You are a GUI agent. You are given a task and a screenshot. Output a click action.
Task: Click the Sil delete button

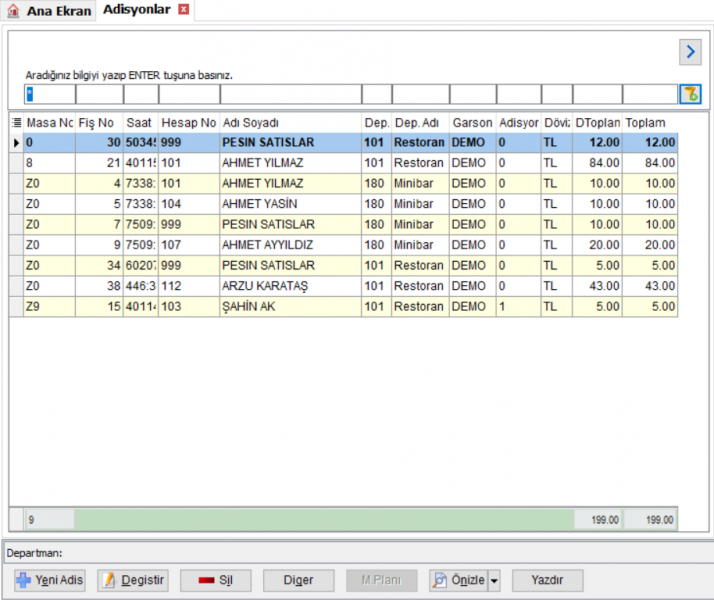[215, 580]
